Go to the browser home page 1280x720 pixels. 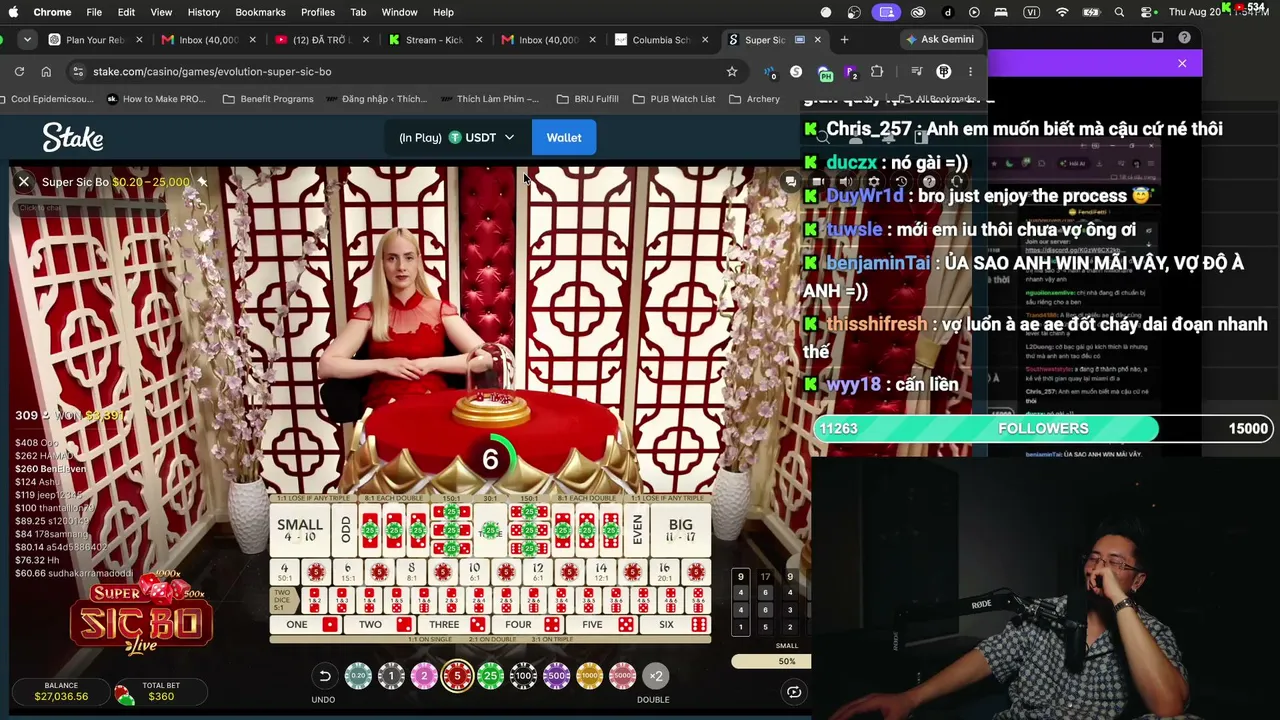click(46, 71)
